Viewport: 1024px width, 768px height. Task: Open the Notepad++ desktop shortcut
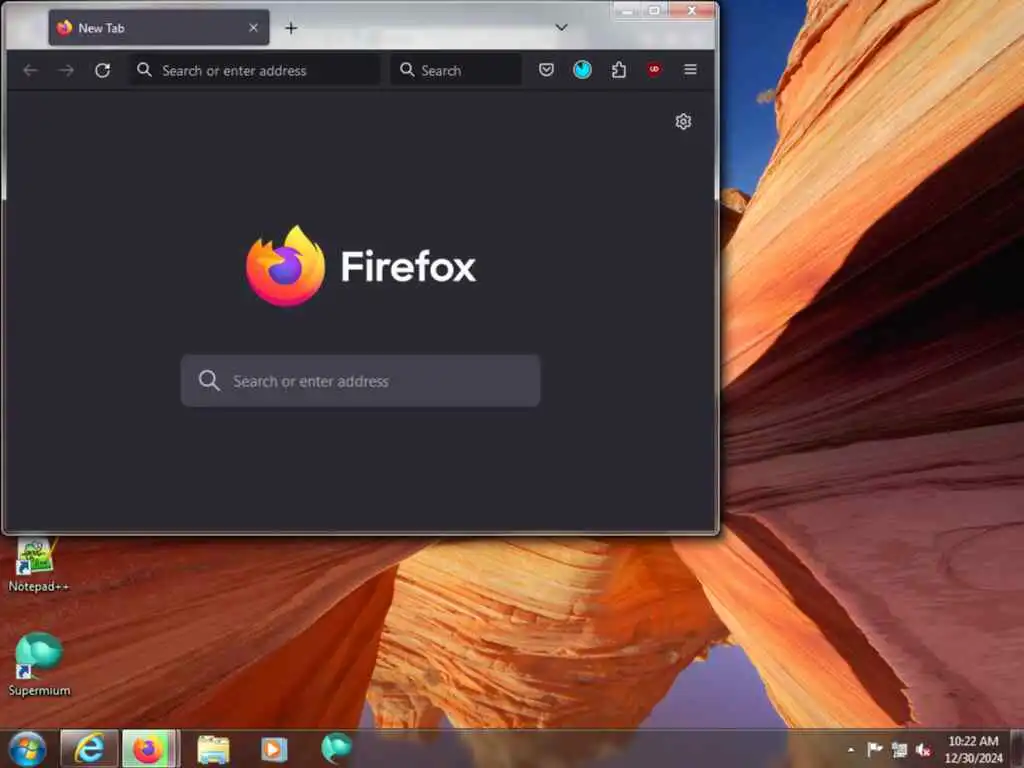click(x=38, y=566)
